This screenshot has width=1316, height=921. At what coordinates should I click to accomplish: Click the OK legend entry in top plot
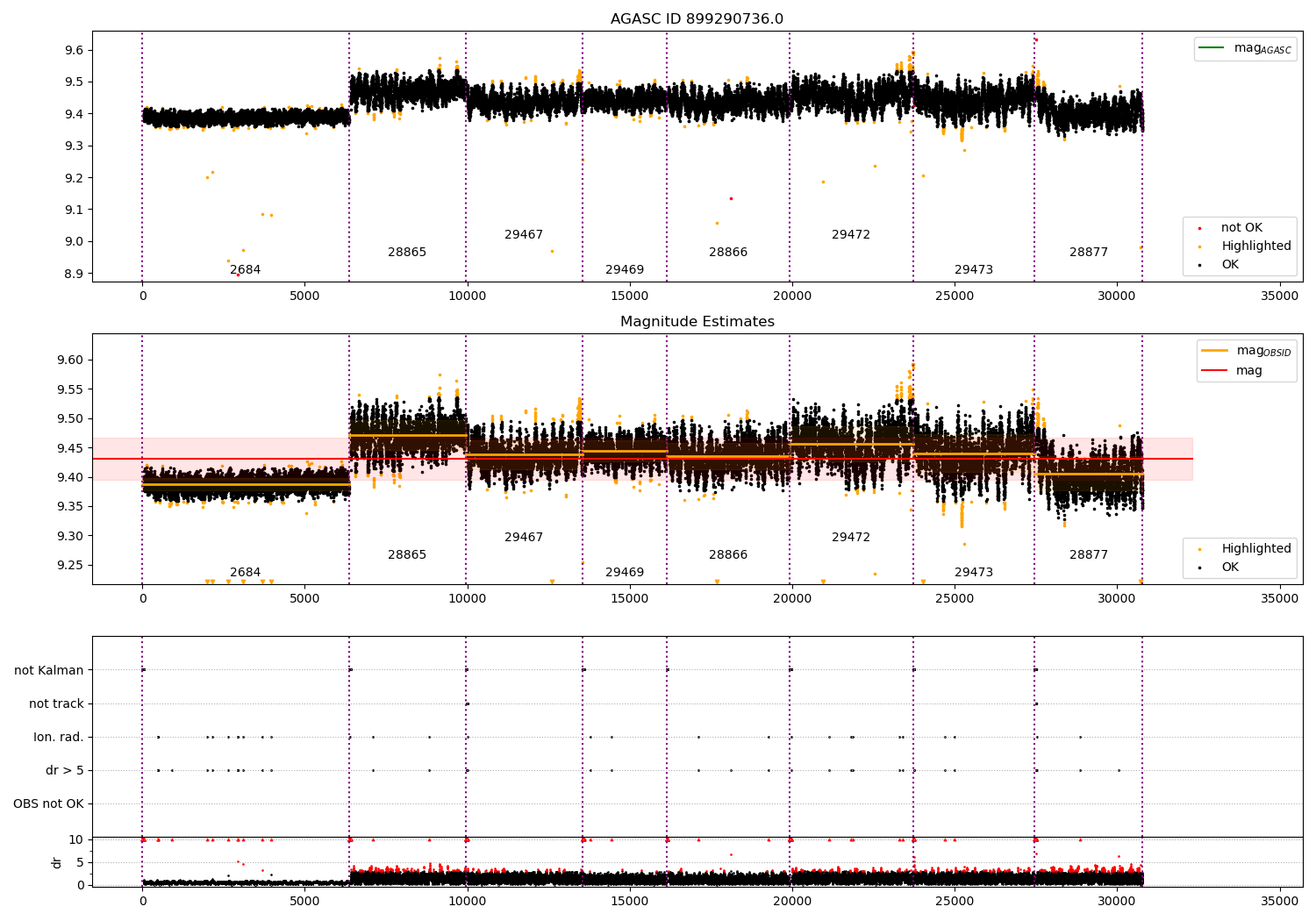click(1228, 265)
